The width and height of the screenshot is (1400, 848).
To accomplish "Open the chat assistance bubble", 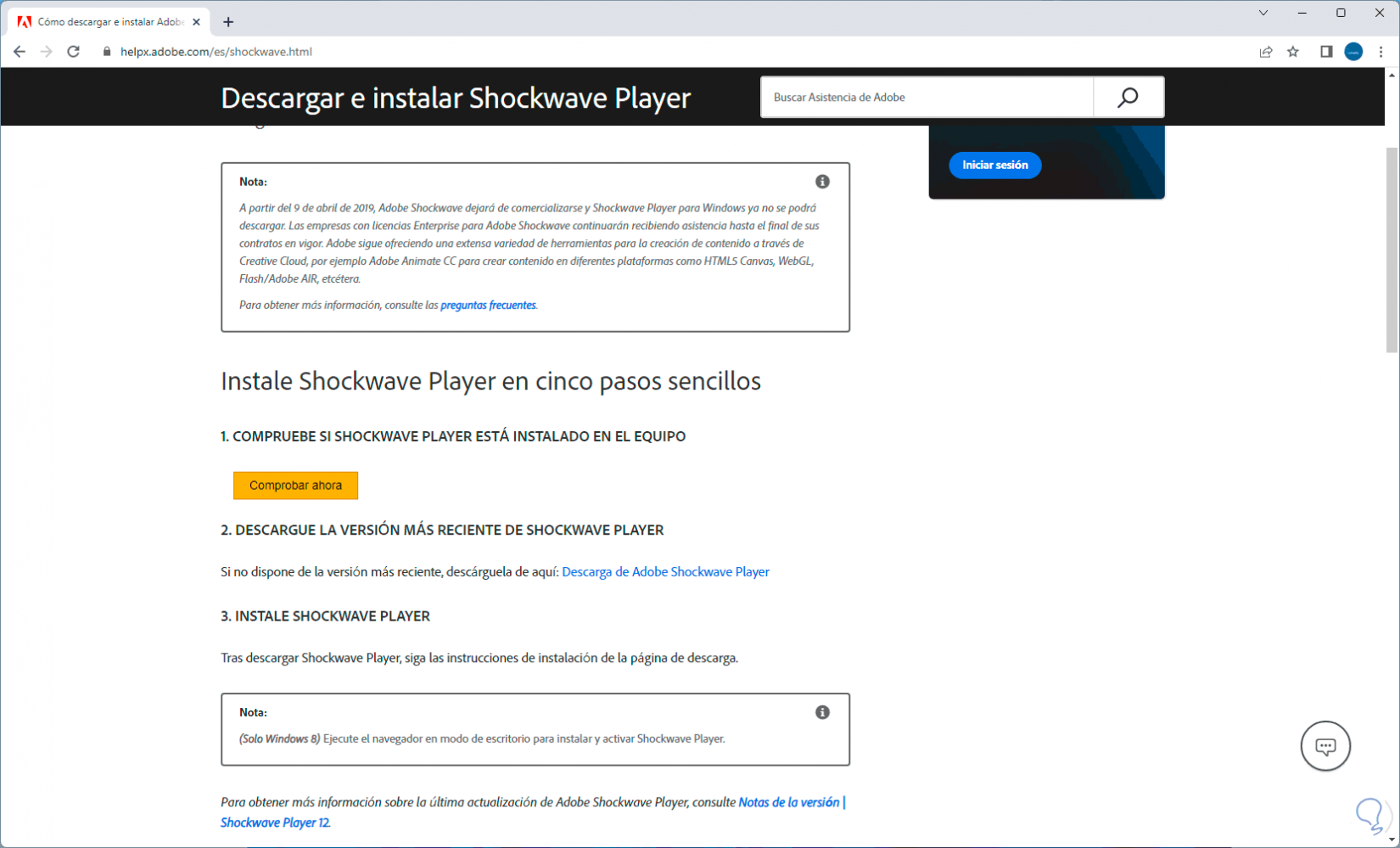I will click(1325, 746).
